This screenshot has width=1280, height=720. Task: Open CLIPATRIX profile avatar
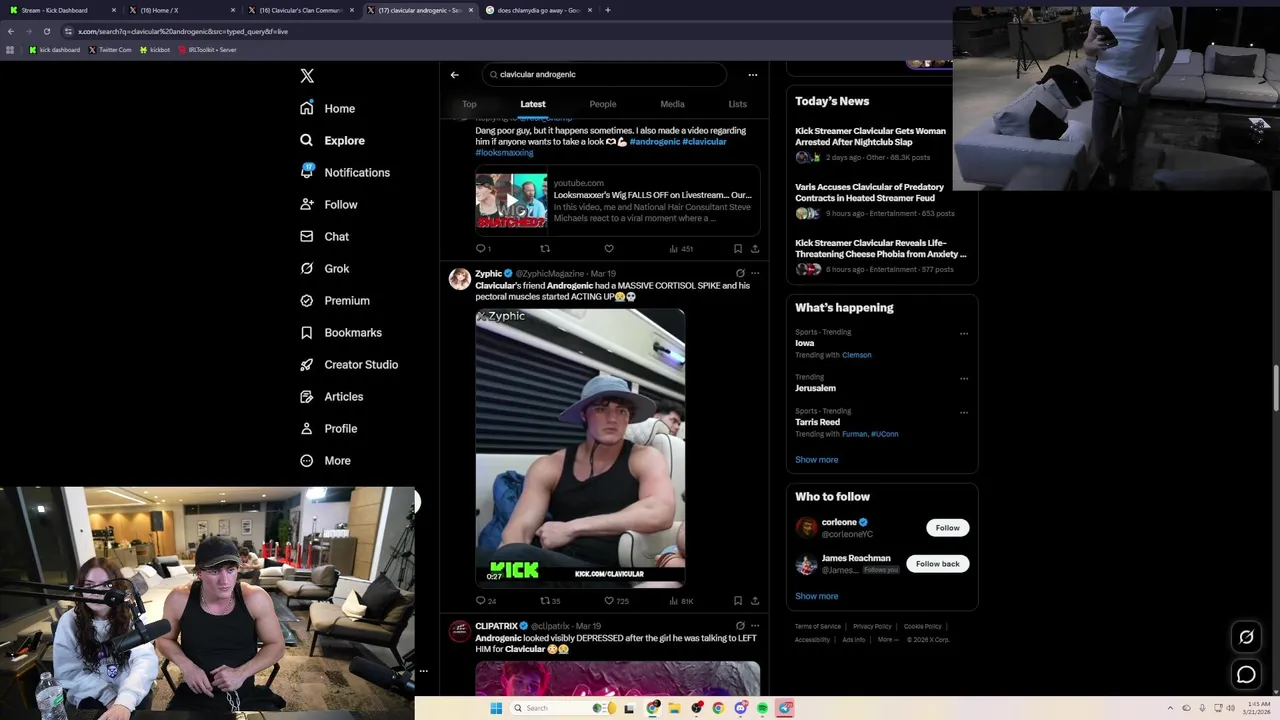pyautogui.click(x=460, y=631)
